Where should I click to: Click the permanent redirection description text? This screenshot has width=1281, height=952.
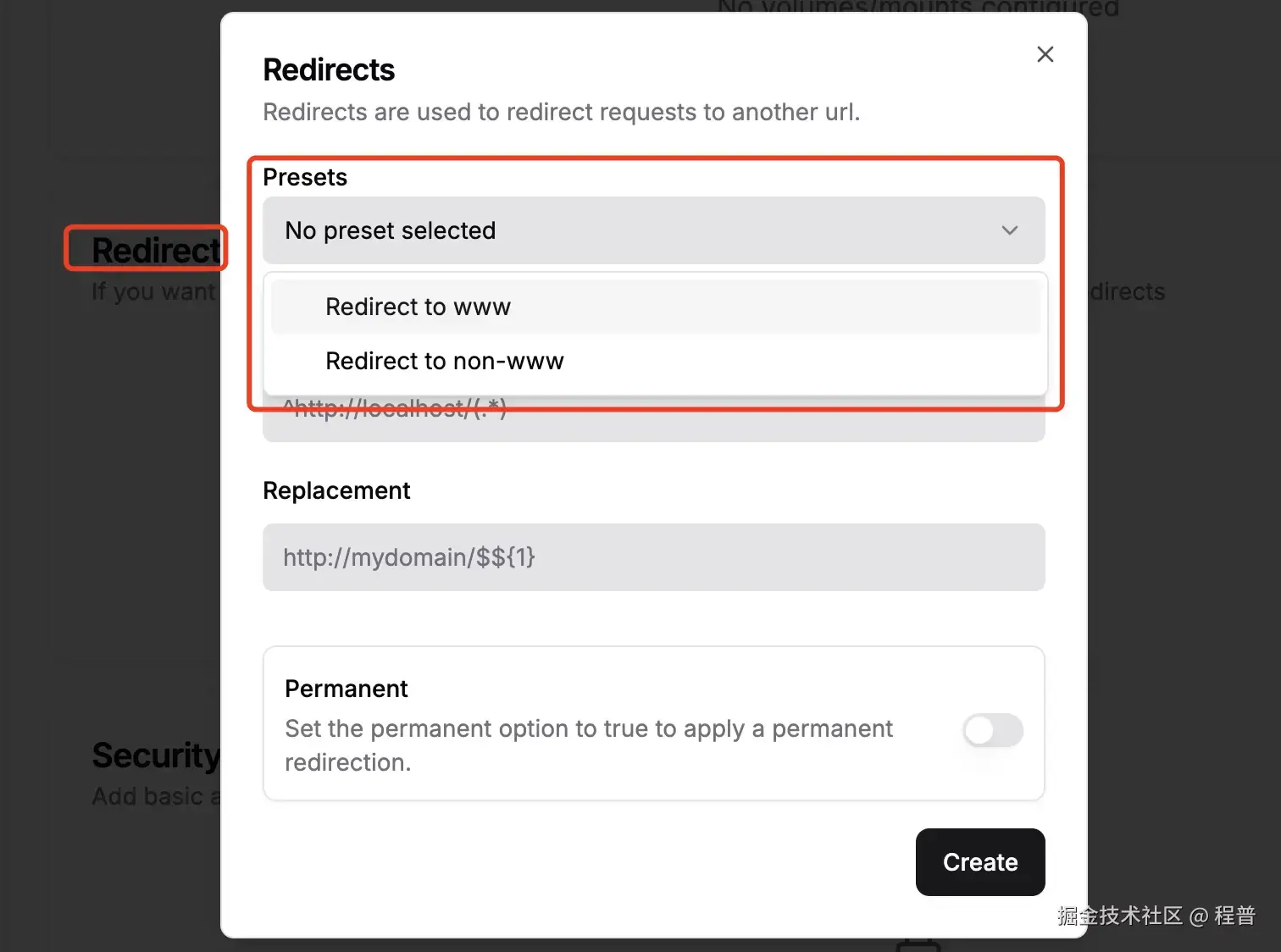coord(588,745)
